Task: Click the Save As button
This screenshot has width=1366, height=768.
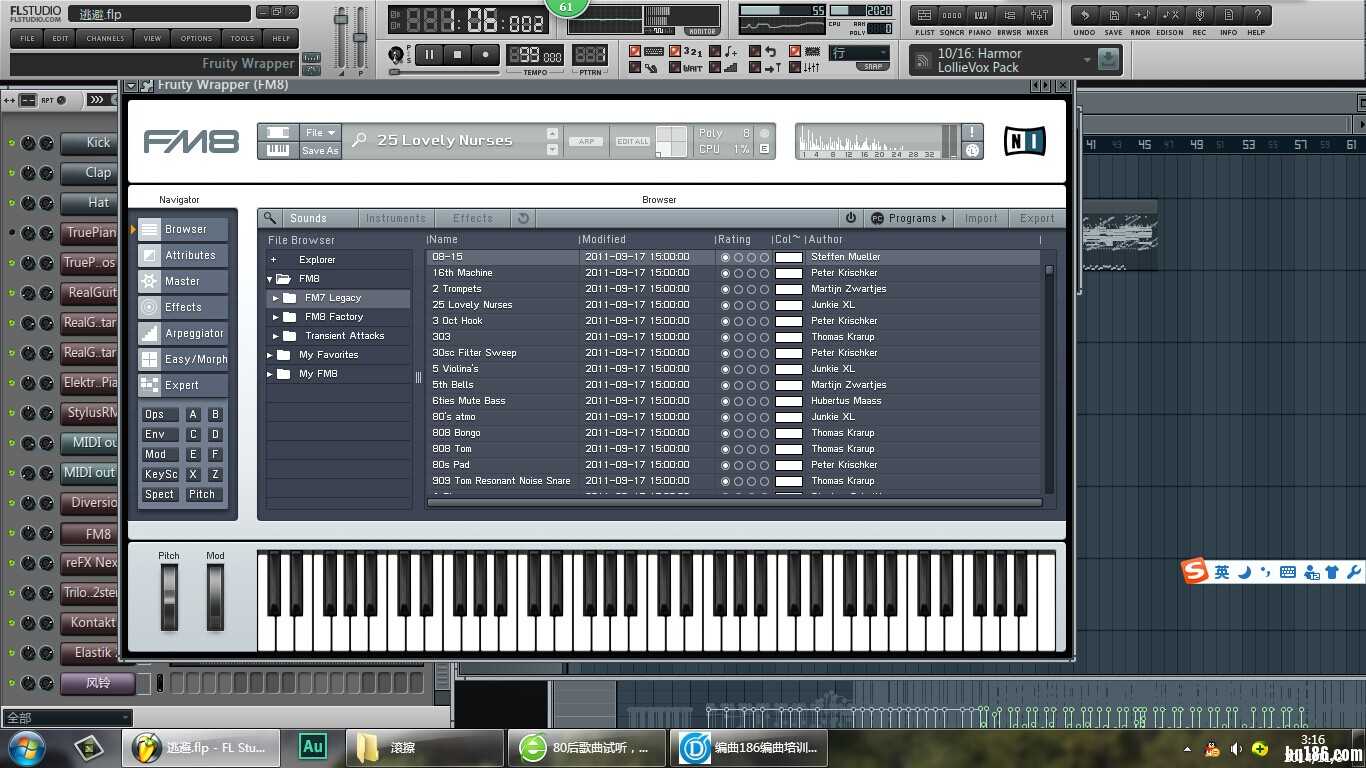Action: click(320, 150)
